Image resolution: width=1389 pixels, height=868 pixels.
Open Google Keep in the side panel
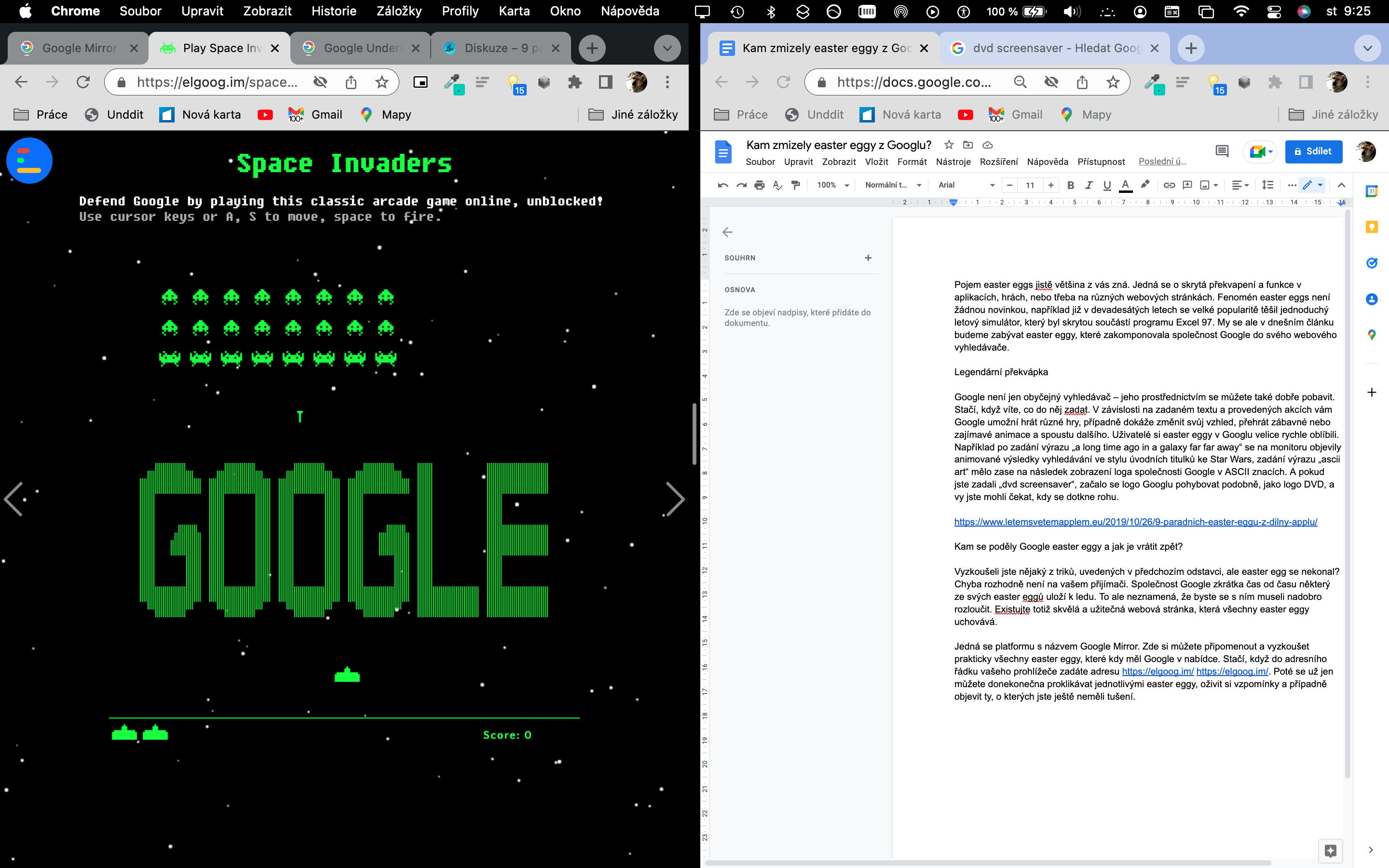pos(1371,227)
